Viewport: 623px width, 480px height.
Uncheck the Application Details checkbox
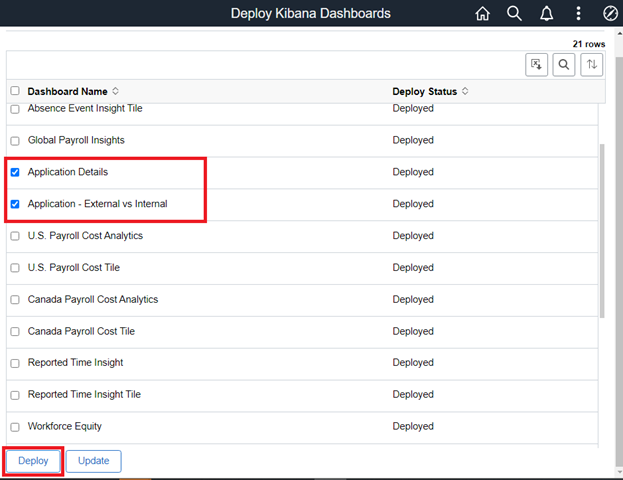pyautogui.click(x=15, y=172)
